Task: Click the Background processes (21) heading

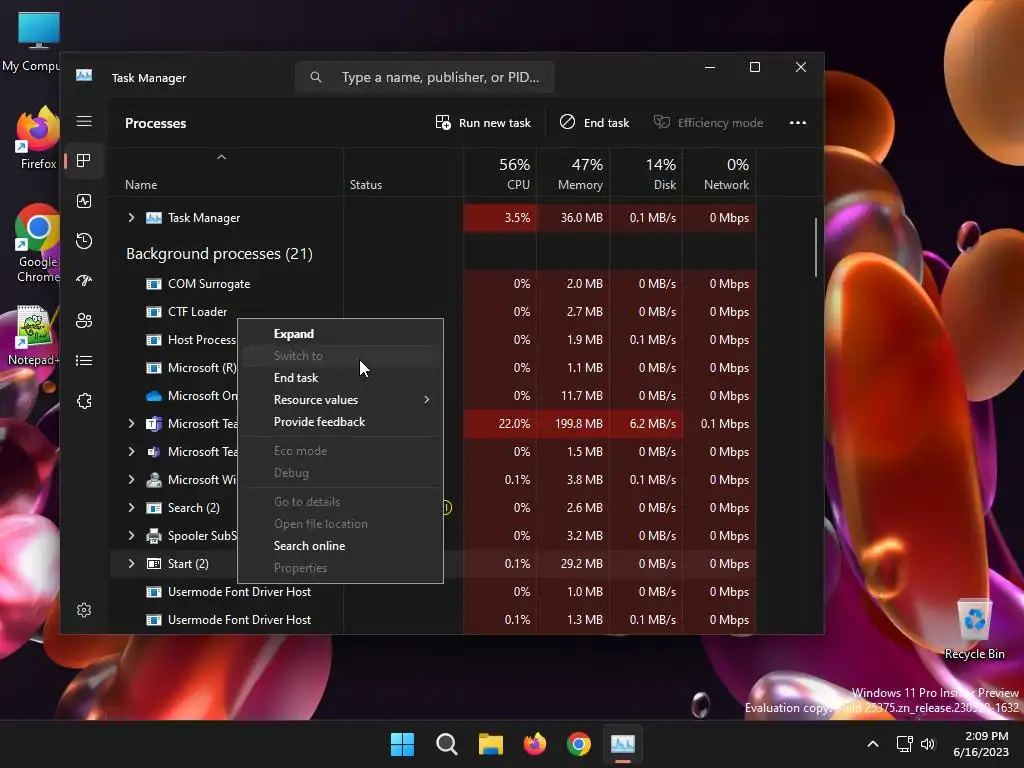Action: point(219,254)
